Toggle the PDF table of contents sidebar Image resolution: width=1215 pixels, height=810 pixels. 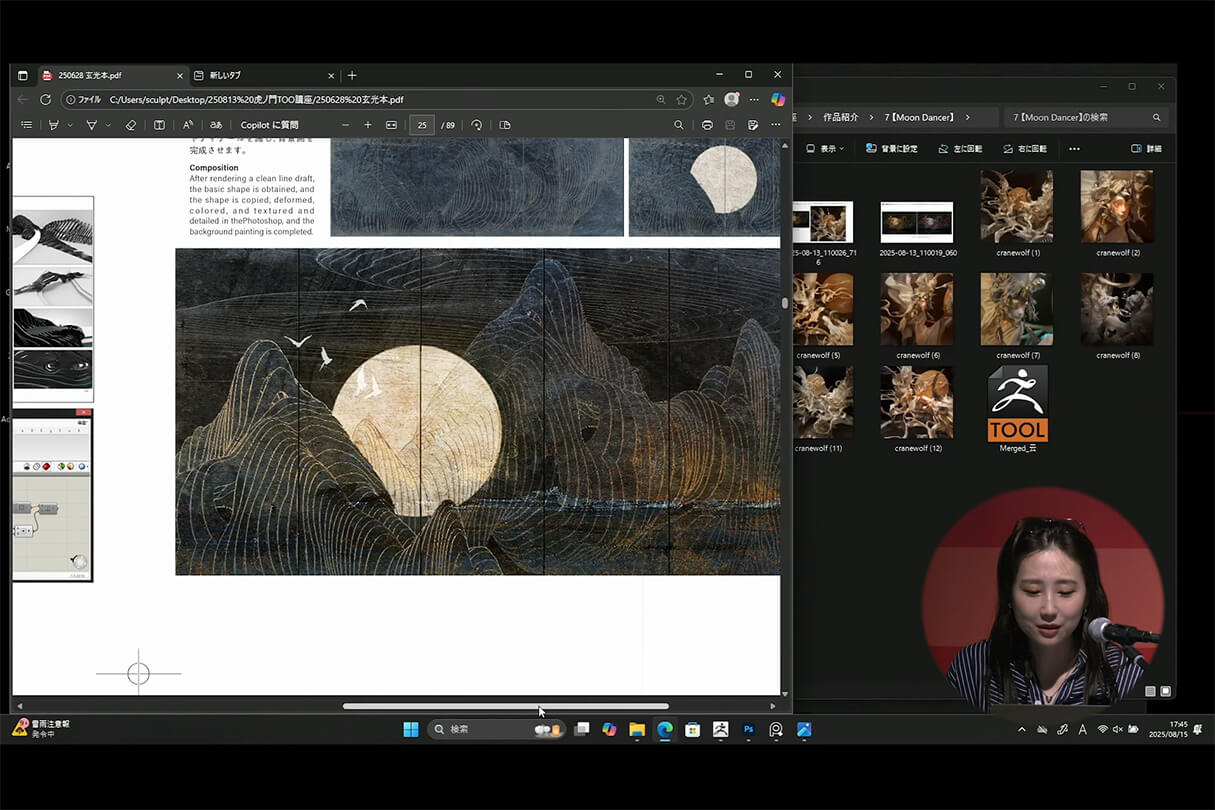[x=27, y=125]
